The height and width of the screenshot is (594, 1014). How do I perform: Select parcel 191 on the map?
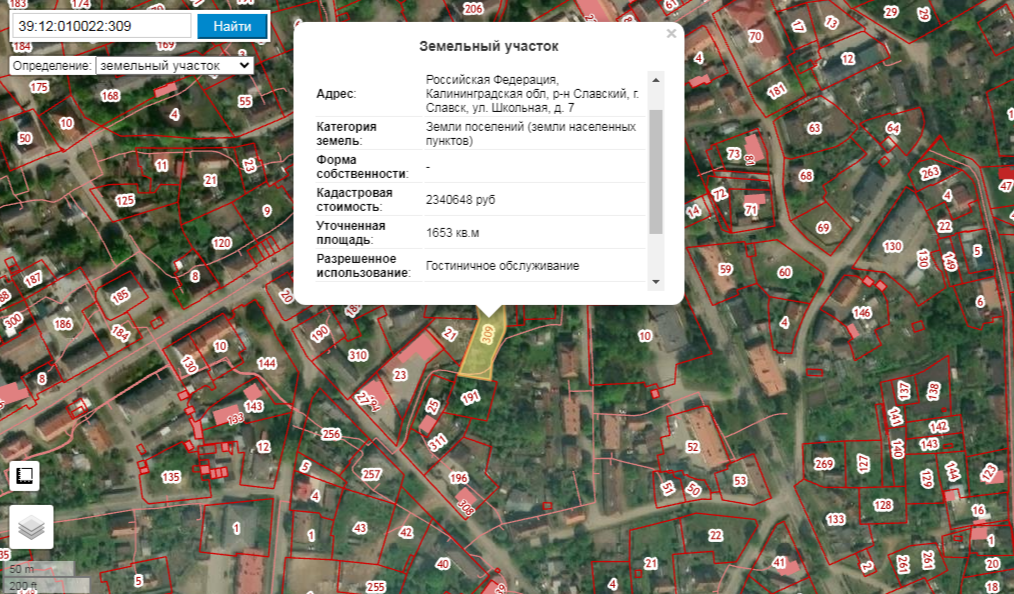470,398
